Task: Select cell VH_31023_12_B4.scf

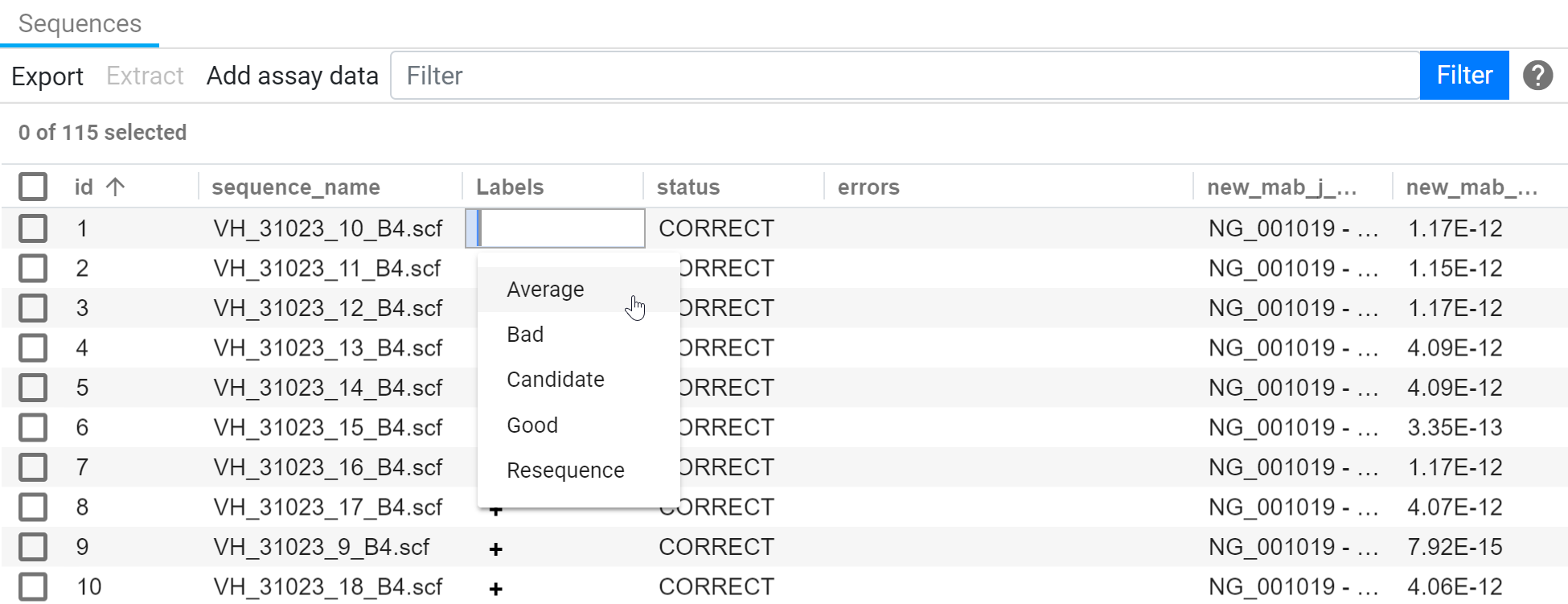Action: click(328, 308)
